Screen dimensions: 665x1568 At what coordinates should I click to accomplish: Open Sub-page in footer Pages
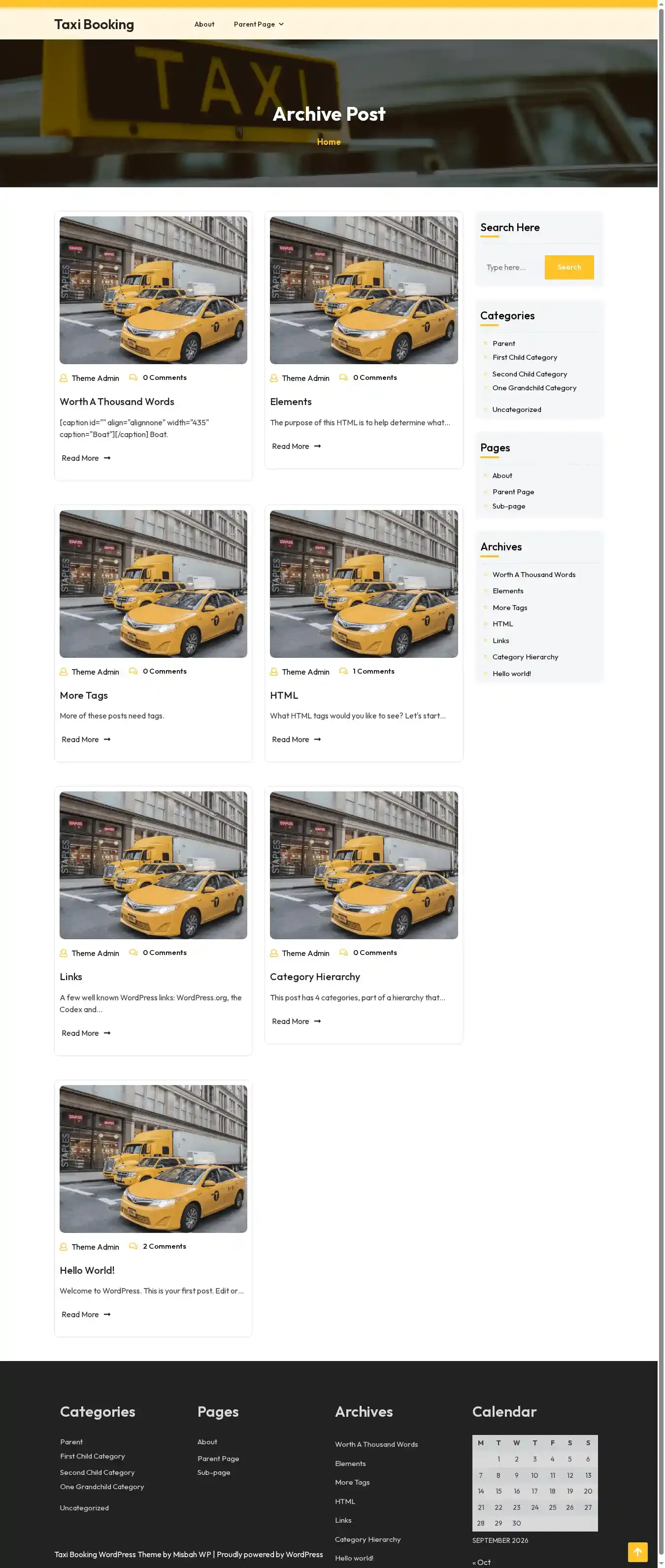[214, 1472]
